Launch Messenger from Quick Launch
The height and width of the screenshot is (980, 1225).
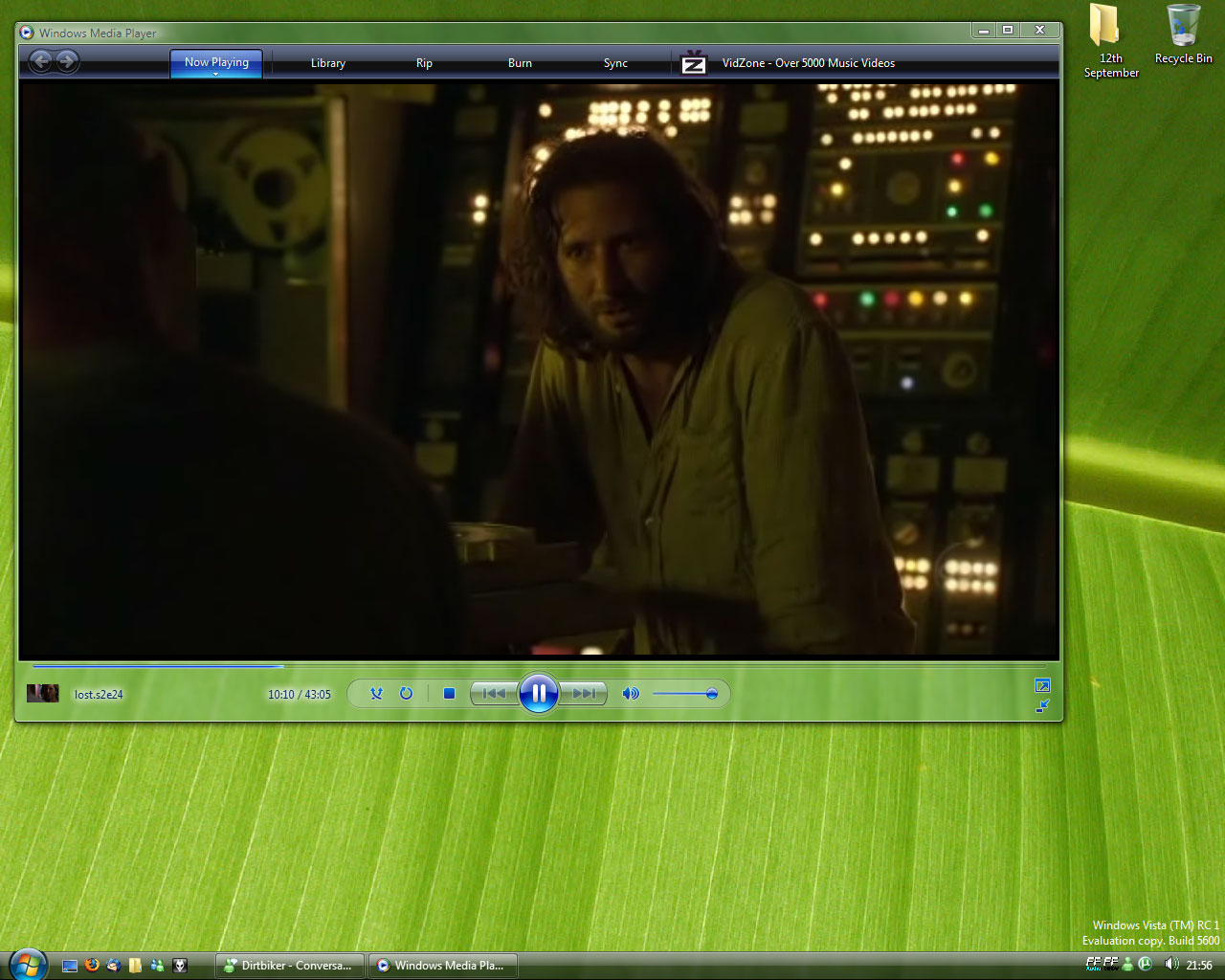[x=157, y=966]
